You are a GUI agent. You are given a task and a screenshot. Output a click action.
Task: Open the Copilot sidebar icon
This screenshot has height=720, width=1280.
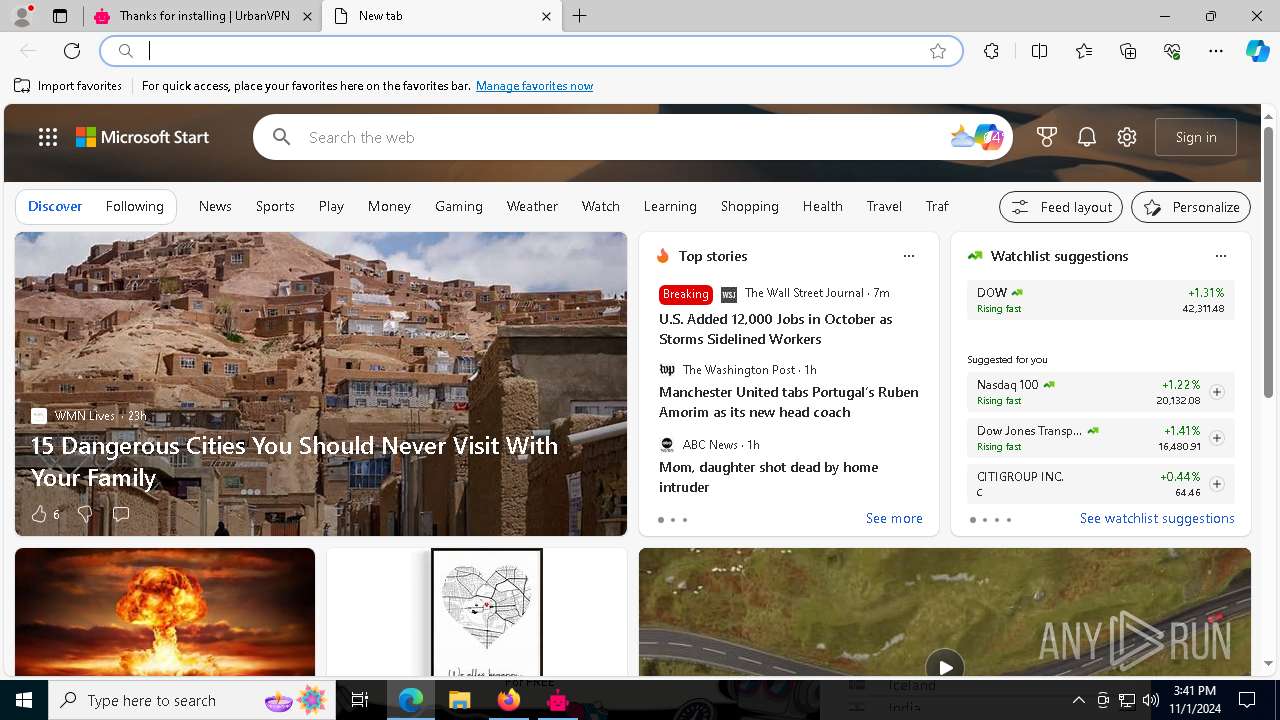tap(1257, 51)
